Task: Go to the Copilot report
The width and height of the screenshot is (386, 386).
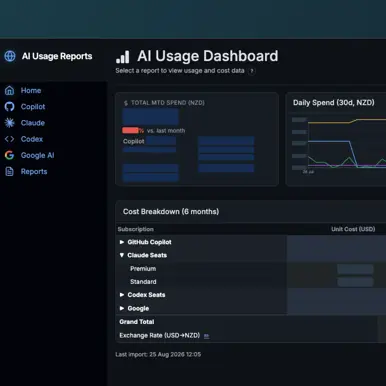Action: click(33, 107)
